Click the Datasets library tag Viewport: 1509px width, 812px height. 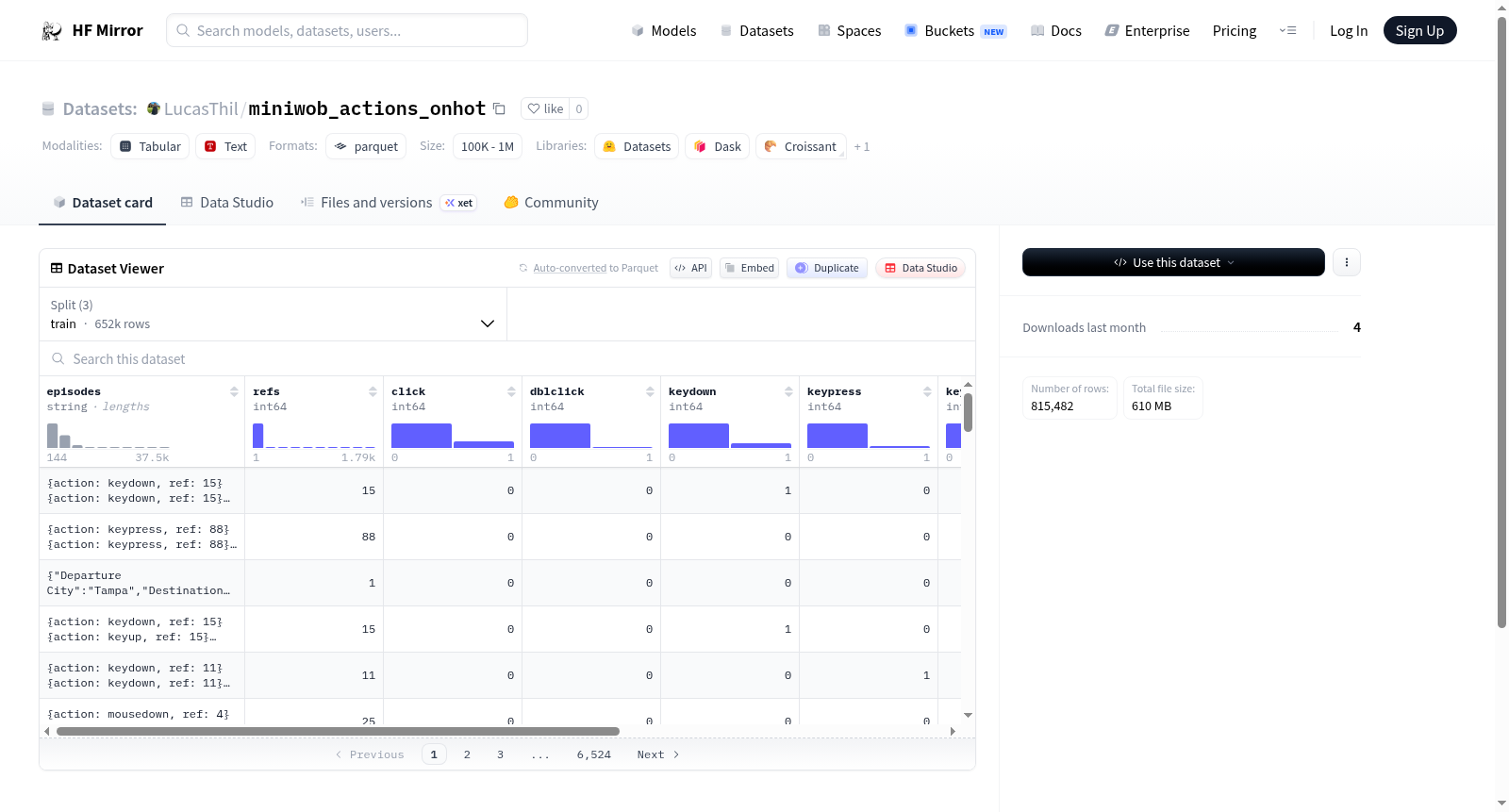pos(637,146)
